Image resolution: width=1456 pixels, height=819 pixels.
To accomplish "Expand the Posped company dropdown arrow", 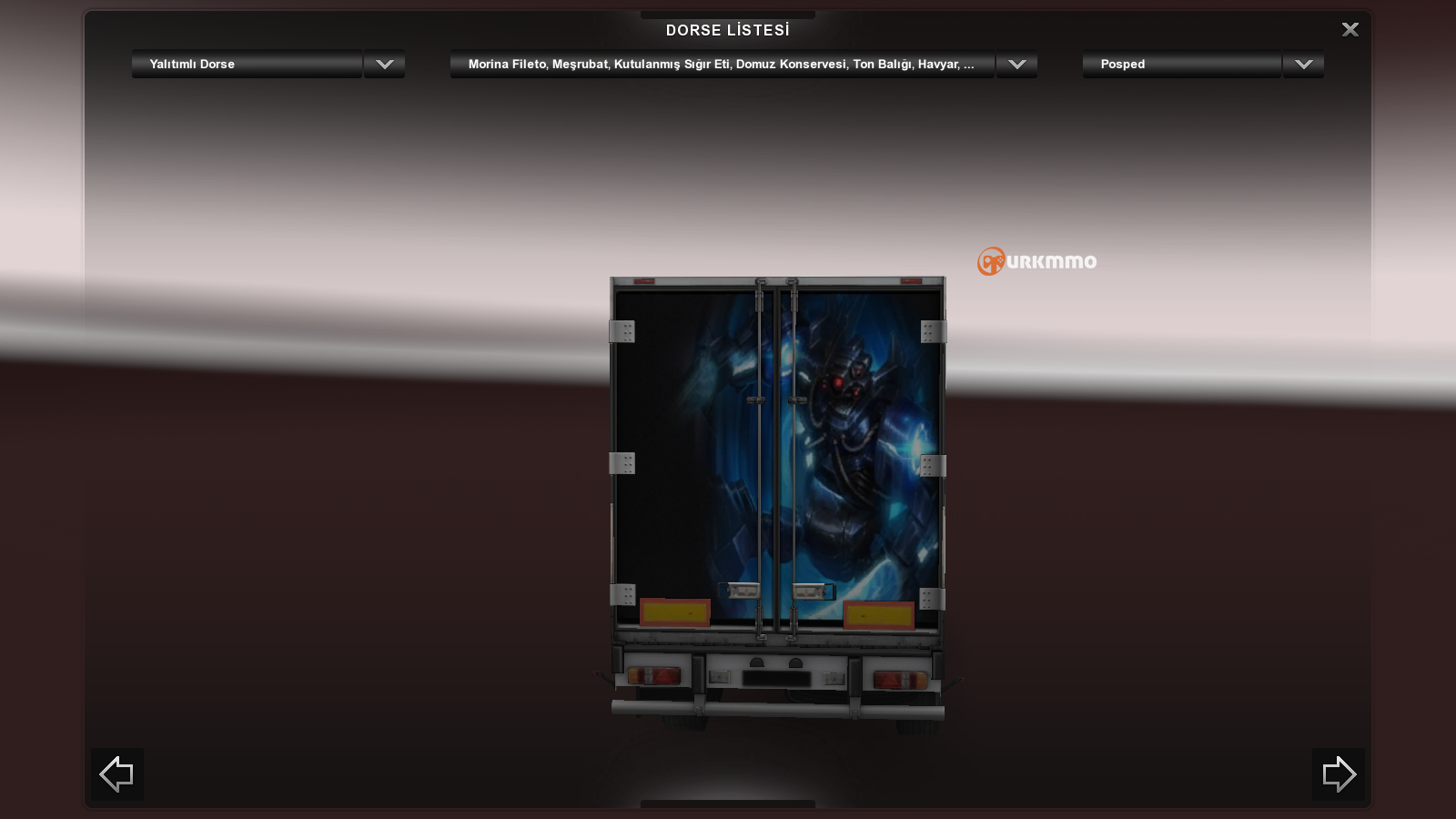I will [1304, 64].
